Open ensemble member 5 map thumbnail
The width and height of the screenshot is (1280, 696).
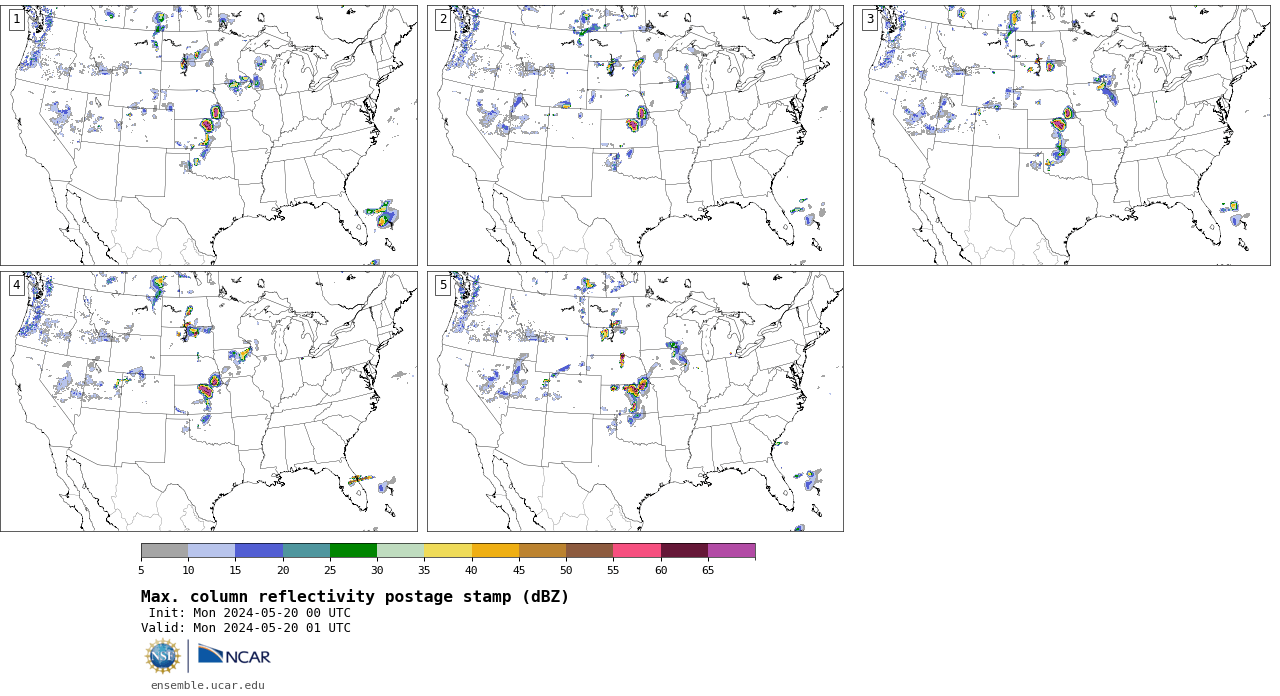click(635, 401)
